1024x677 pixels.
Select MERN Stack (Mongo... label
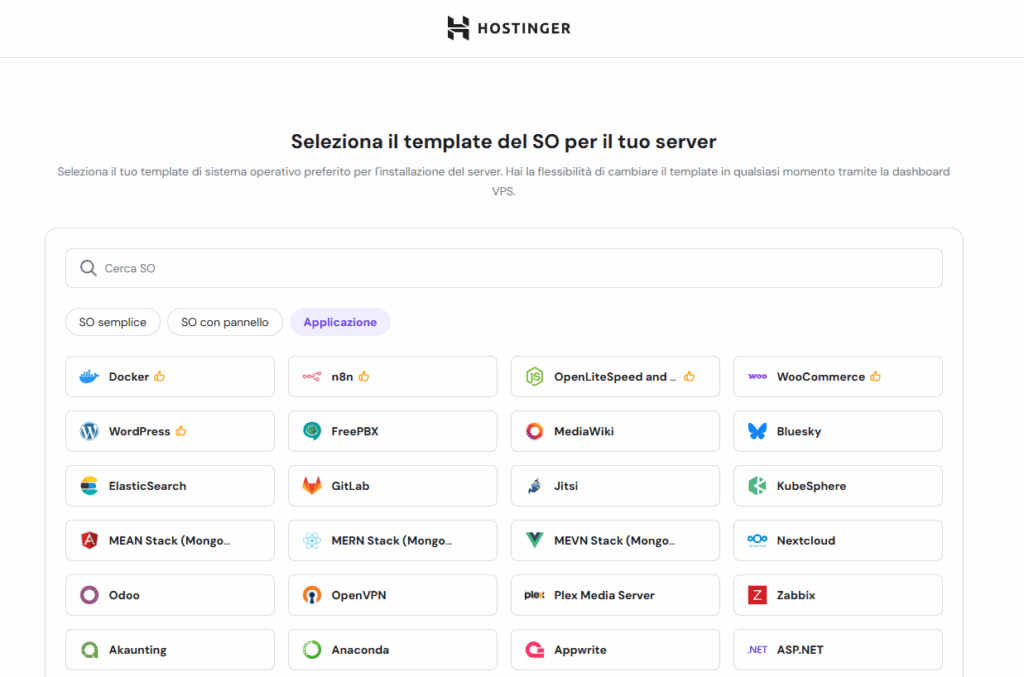(x=391, y=541)
